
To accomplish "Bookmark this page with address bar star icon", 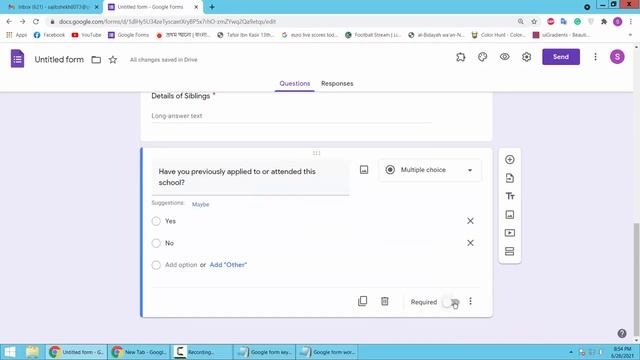I will pos(534,21).
